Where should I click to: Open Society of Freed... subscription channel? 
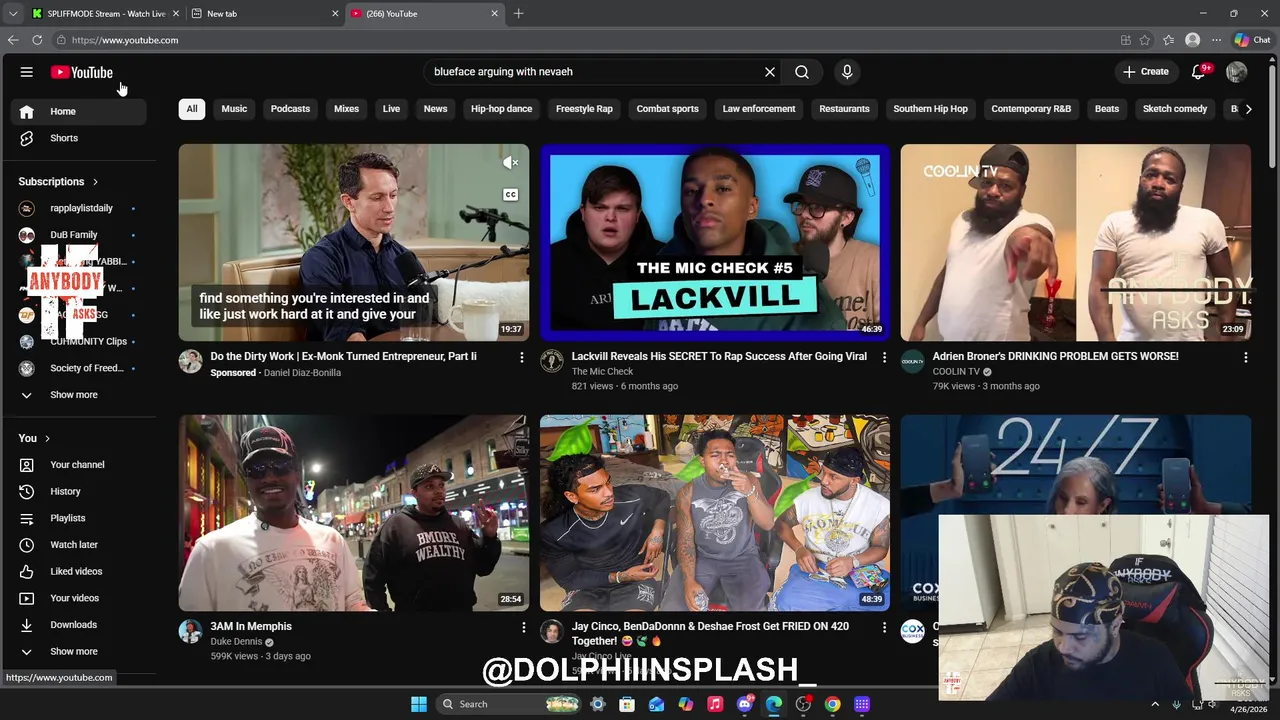(76, 368)
